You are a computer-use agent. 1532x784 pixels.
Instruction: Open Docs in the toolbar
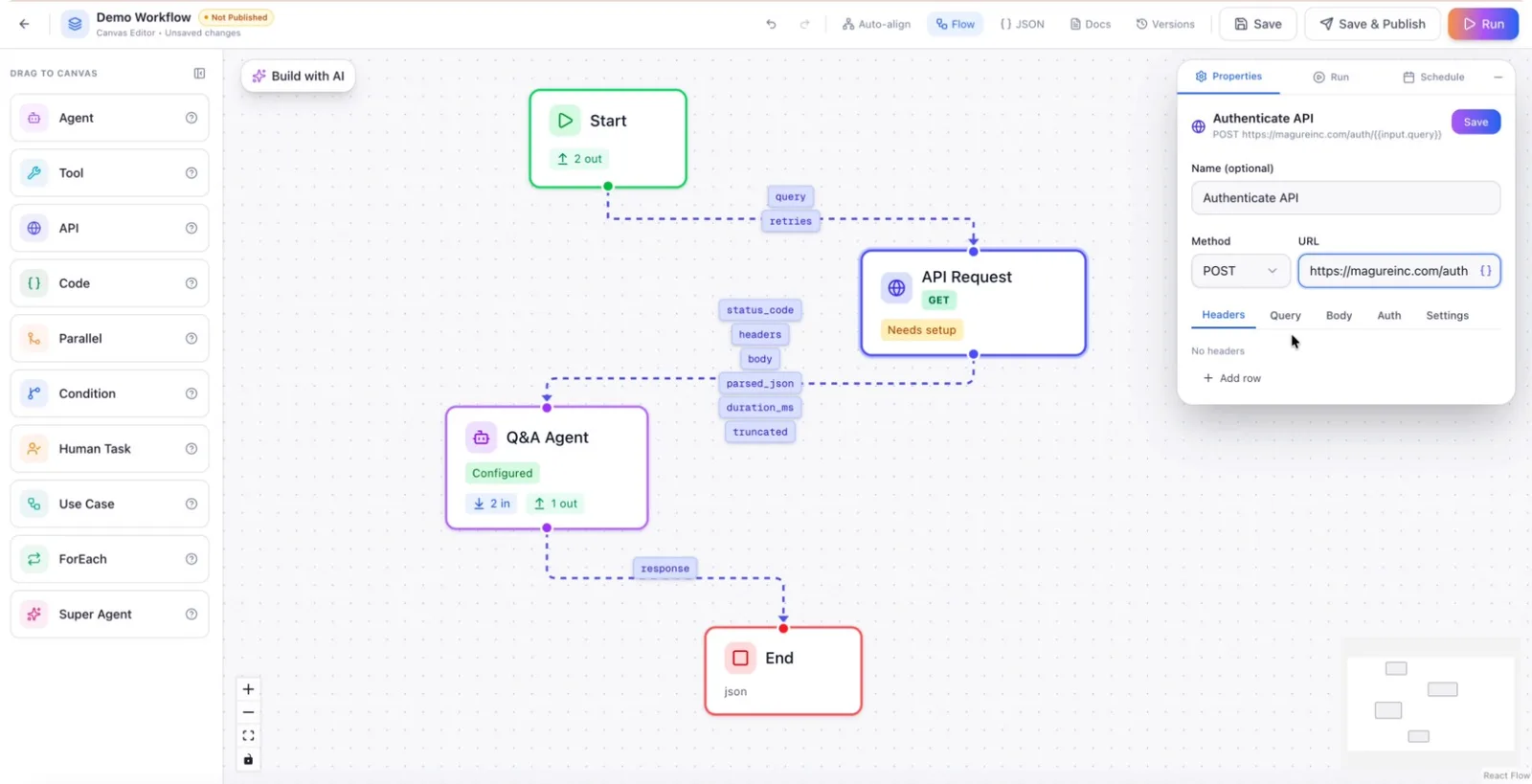[1091, 24]
